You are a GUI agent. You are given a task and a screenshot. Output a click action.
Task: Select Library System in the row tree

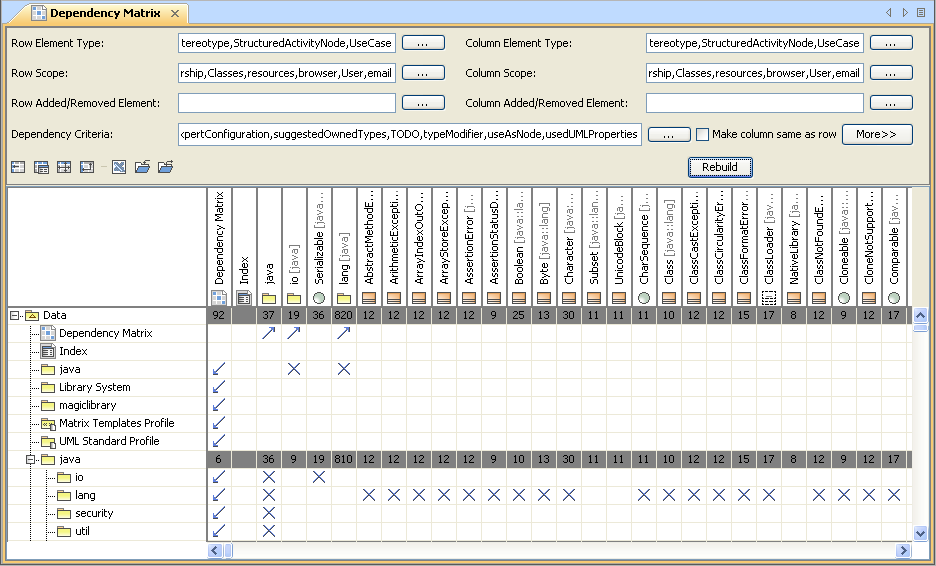(94, 387)
